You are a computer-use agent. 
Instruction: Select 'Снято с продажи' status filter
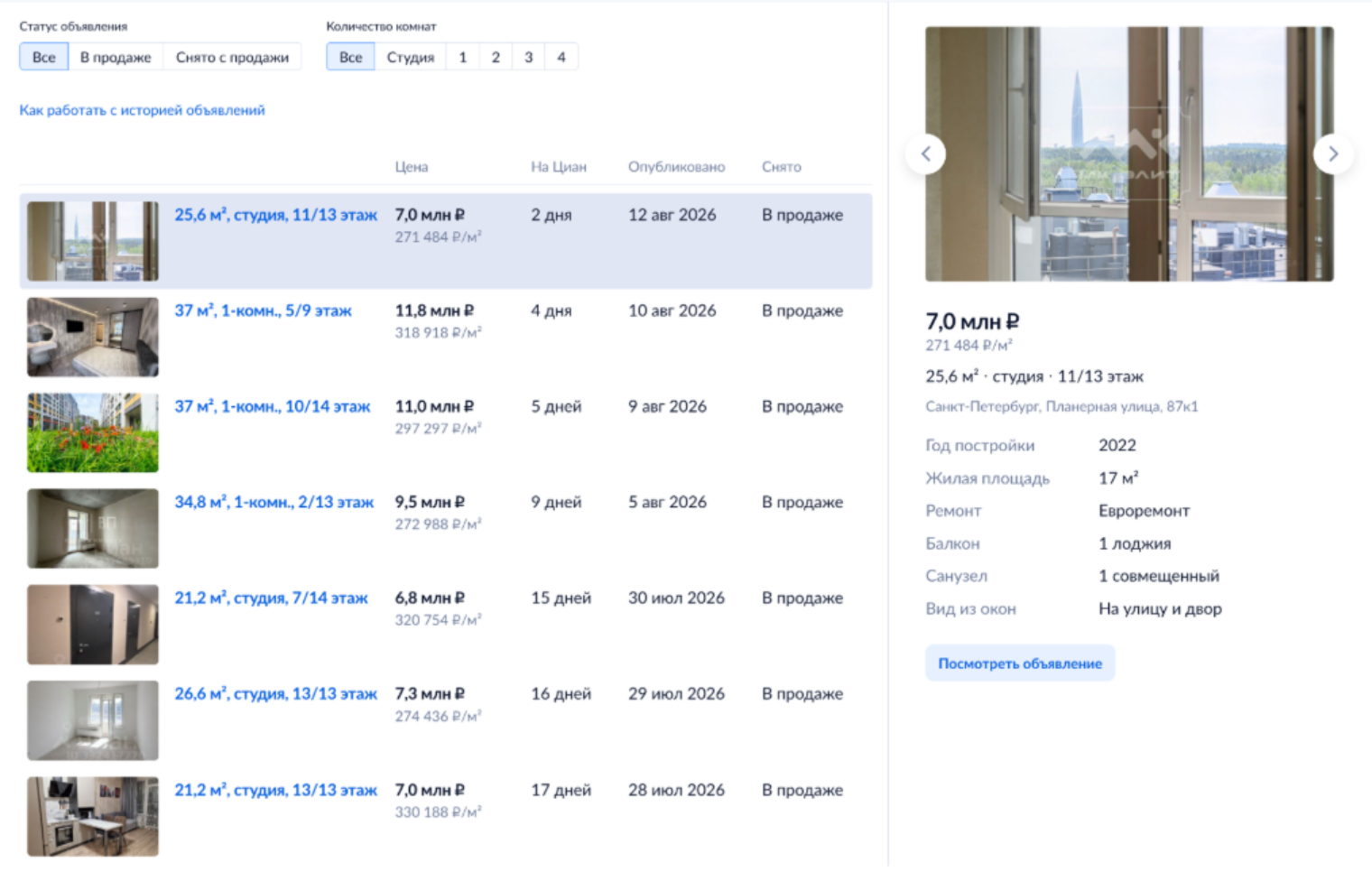232,57
